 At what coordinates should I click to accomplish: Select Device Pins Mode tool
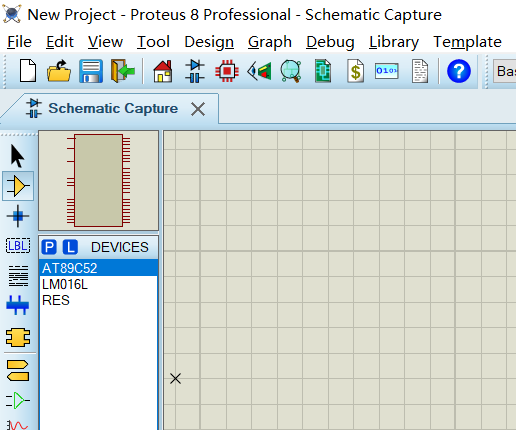point(18,400)
